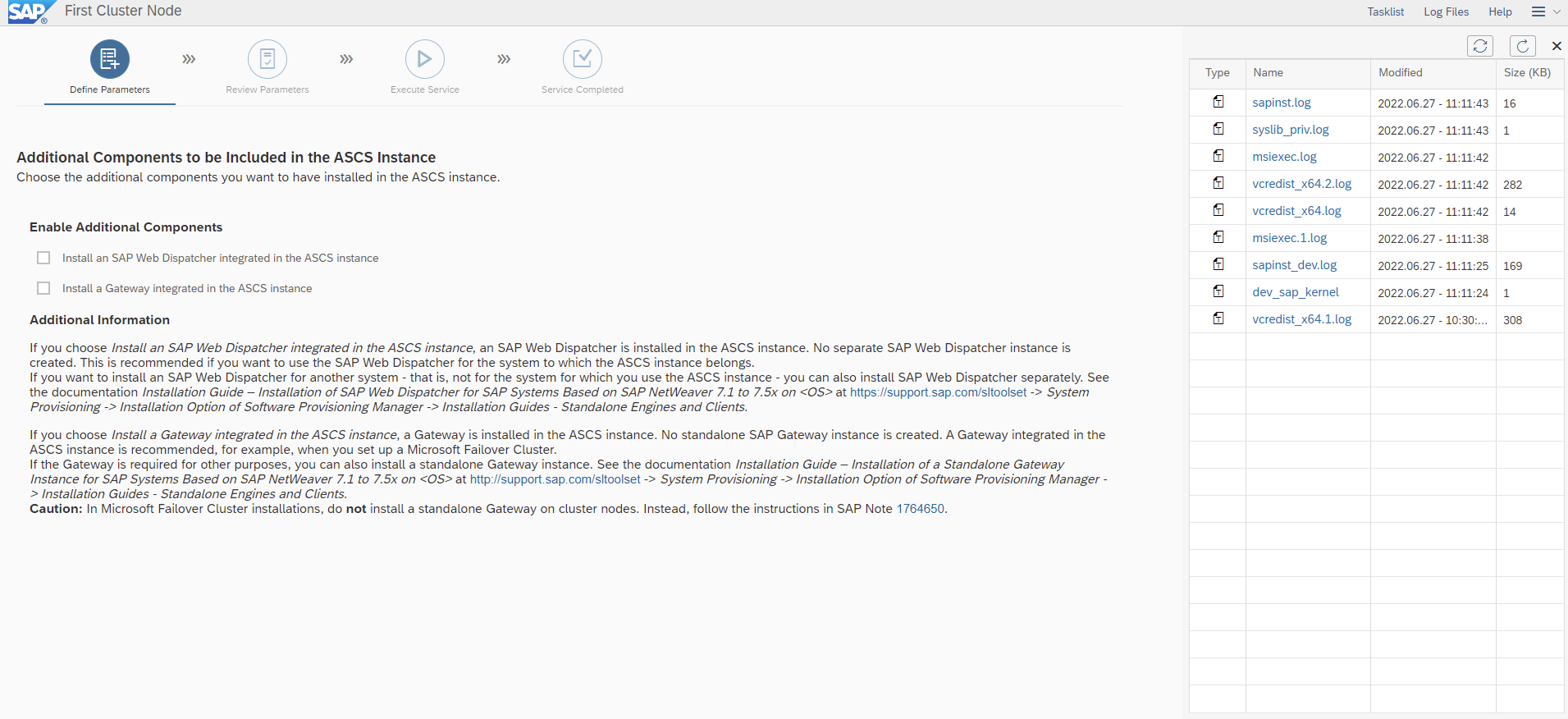1568x719 pixels.
Task: Open https://support.sap.com/sltoolset link
Action: coord(938,392)
